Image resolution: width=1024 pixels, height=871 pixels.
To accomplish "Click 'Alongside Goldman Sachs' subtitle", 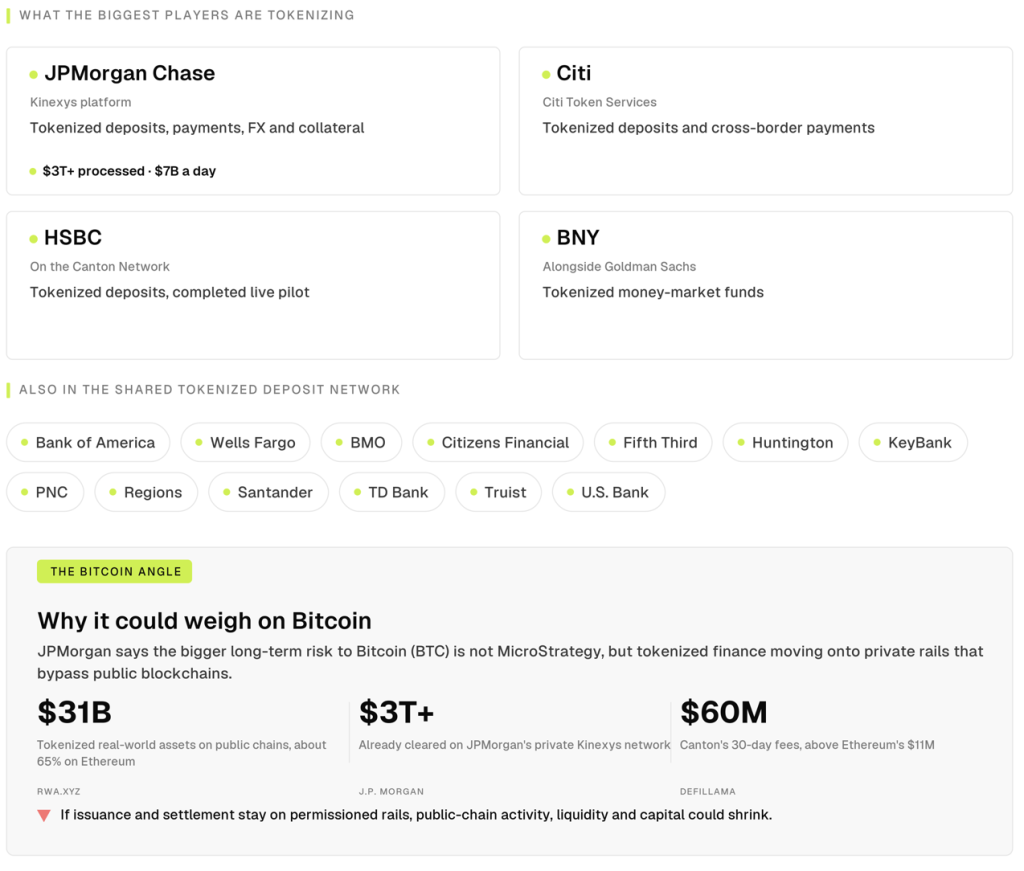I will coord(619,267).
